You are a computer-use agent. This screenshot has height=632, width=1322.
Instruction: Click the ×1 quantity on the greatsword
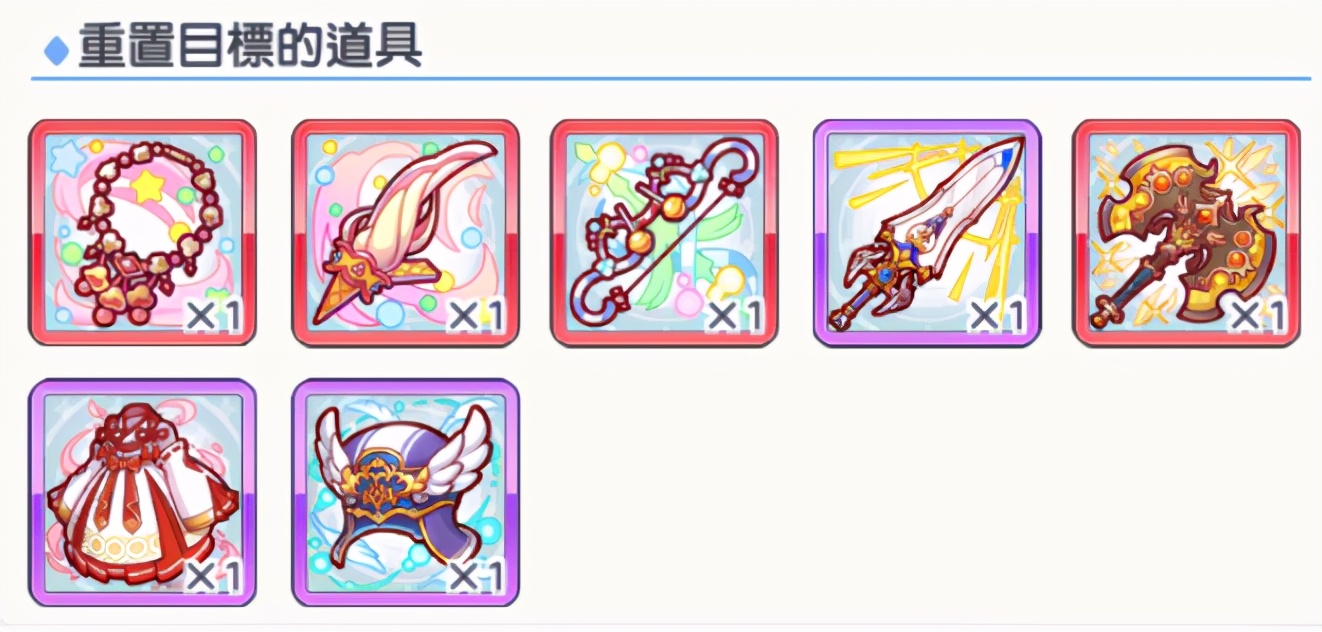click(x=998, y=317)
